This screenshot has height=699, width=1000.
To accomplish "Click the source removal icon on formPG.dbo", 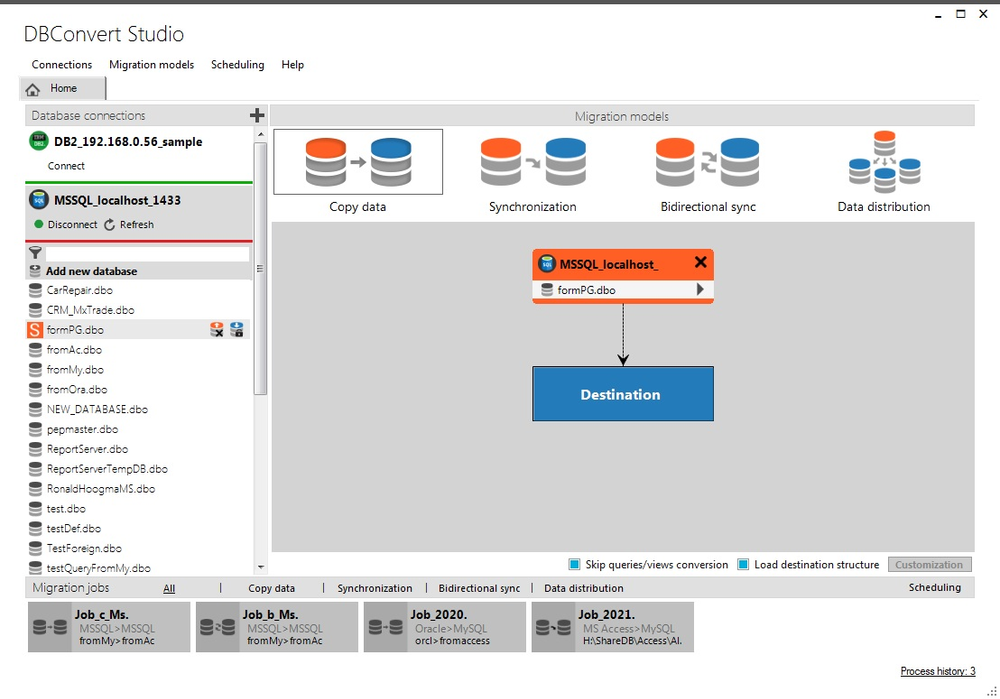I will coord(217,329).
